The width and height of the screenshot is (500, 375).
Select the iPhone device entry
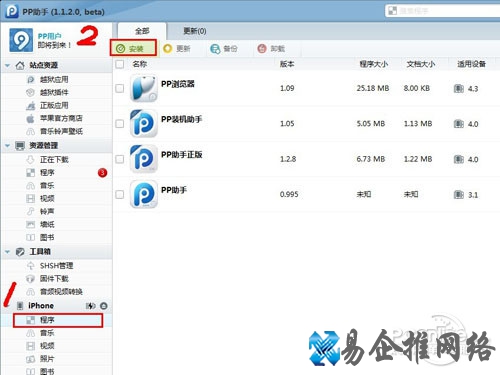click(41, 306)
